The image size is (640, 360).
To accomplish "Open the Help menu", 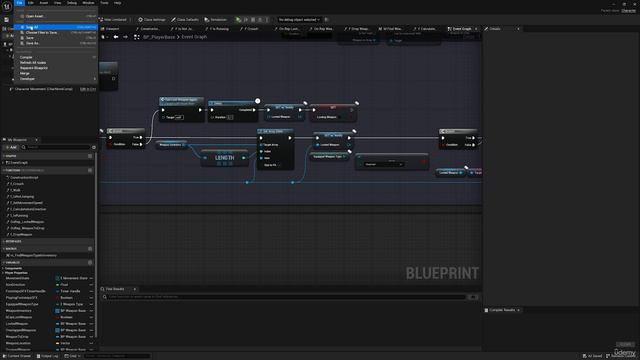I will coord(118,3).
